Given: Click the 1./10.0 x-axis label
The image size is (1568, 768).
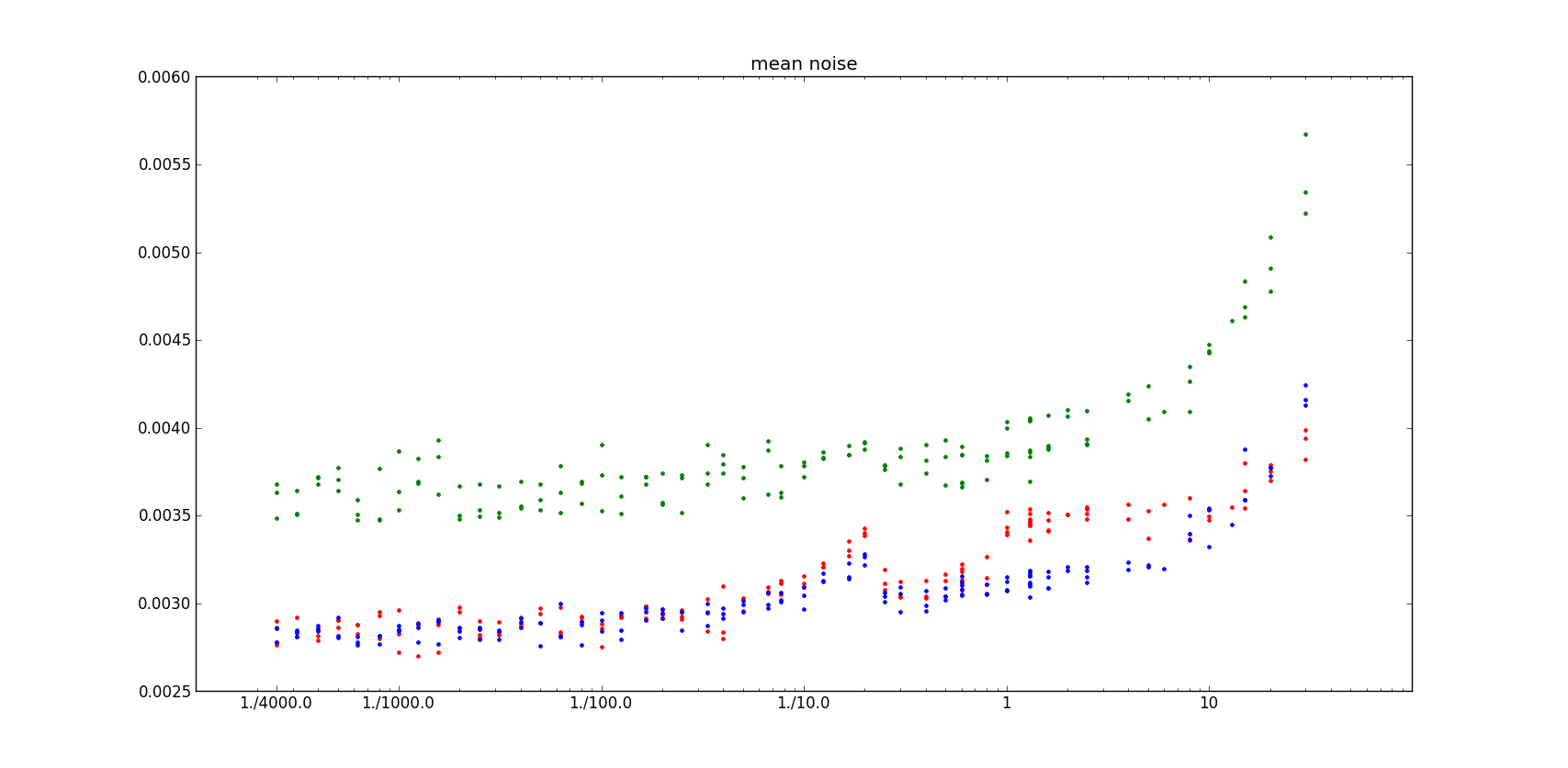Looking at the screenshot, I should 804,704.
